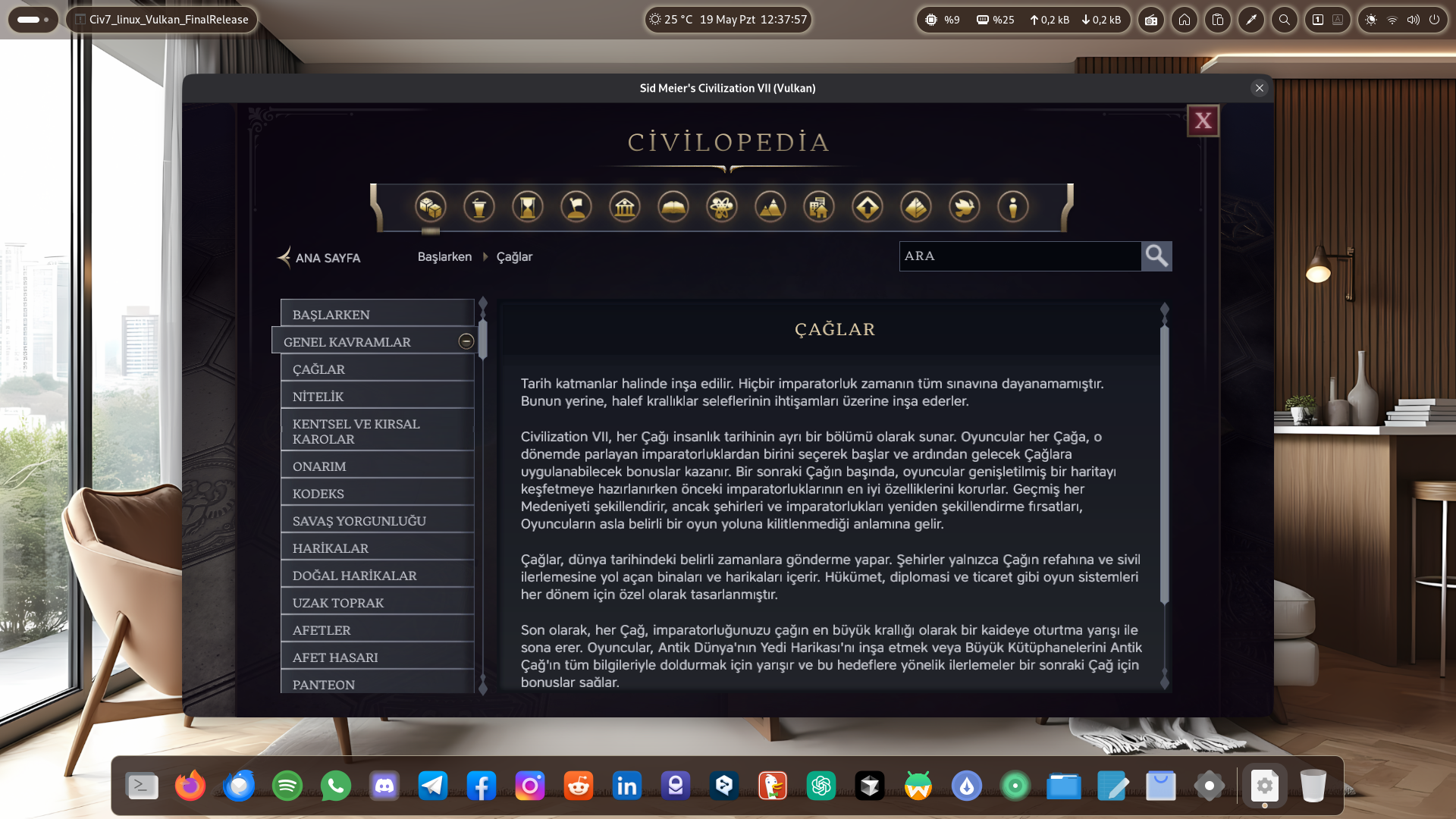Open the dove Diplomacy category icon

965,206
